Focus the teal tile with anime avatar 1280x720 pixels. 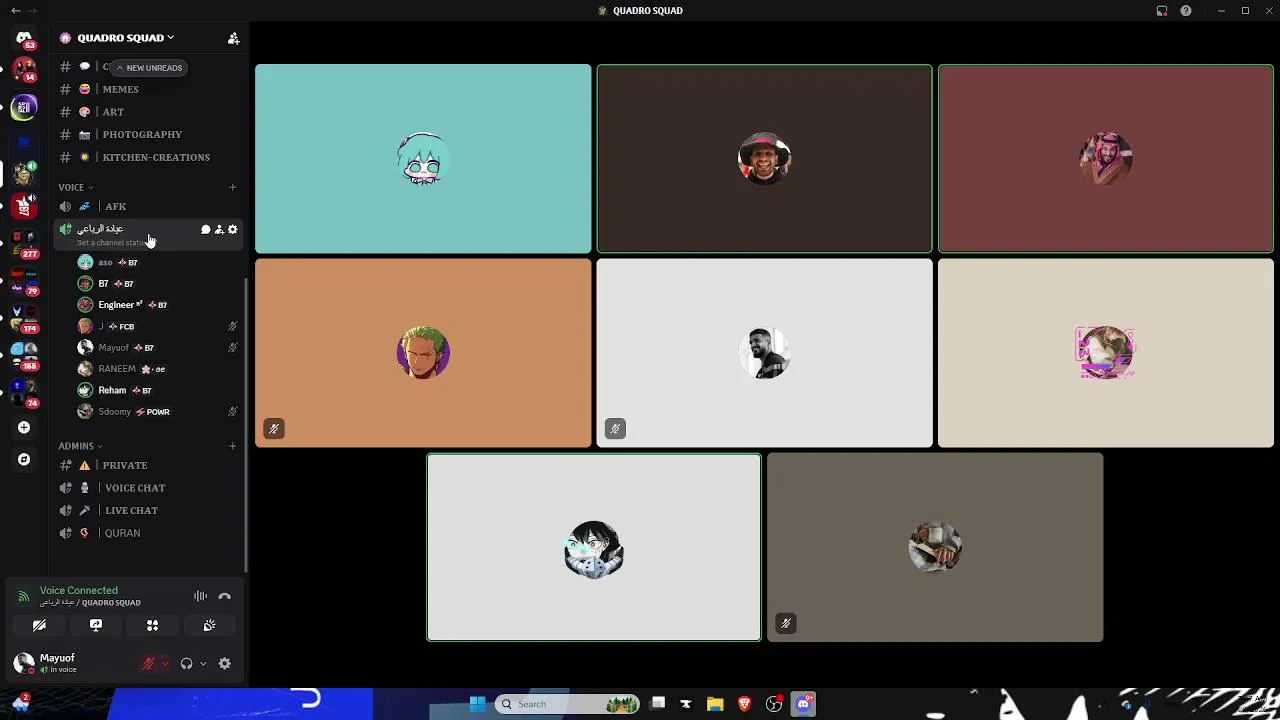pyautogui.click(x=423, y=159)
